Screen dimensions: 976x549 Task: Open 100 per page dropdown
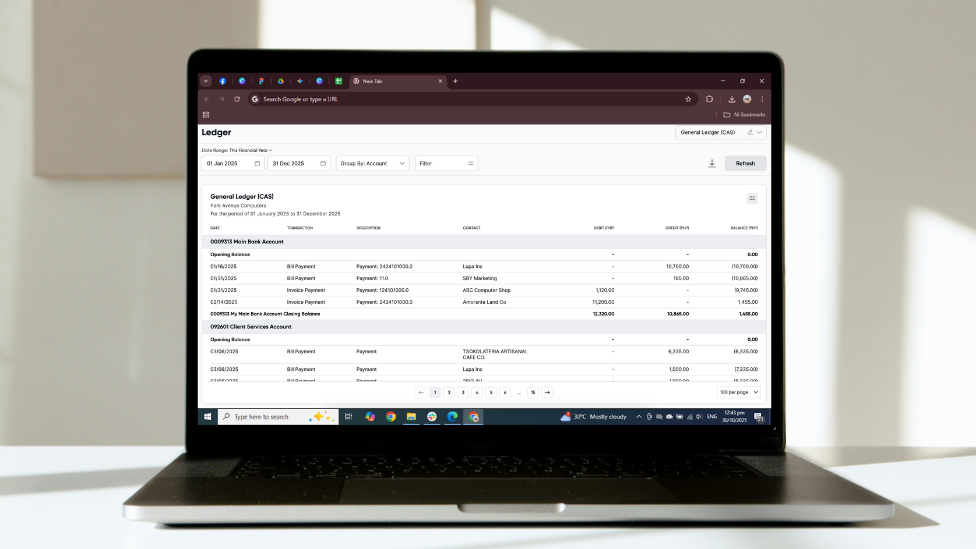[739, 392]
